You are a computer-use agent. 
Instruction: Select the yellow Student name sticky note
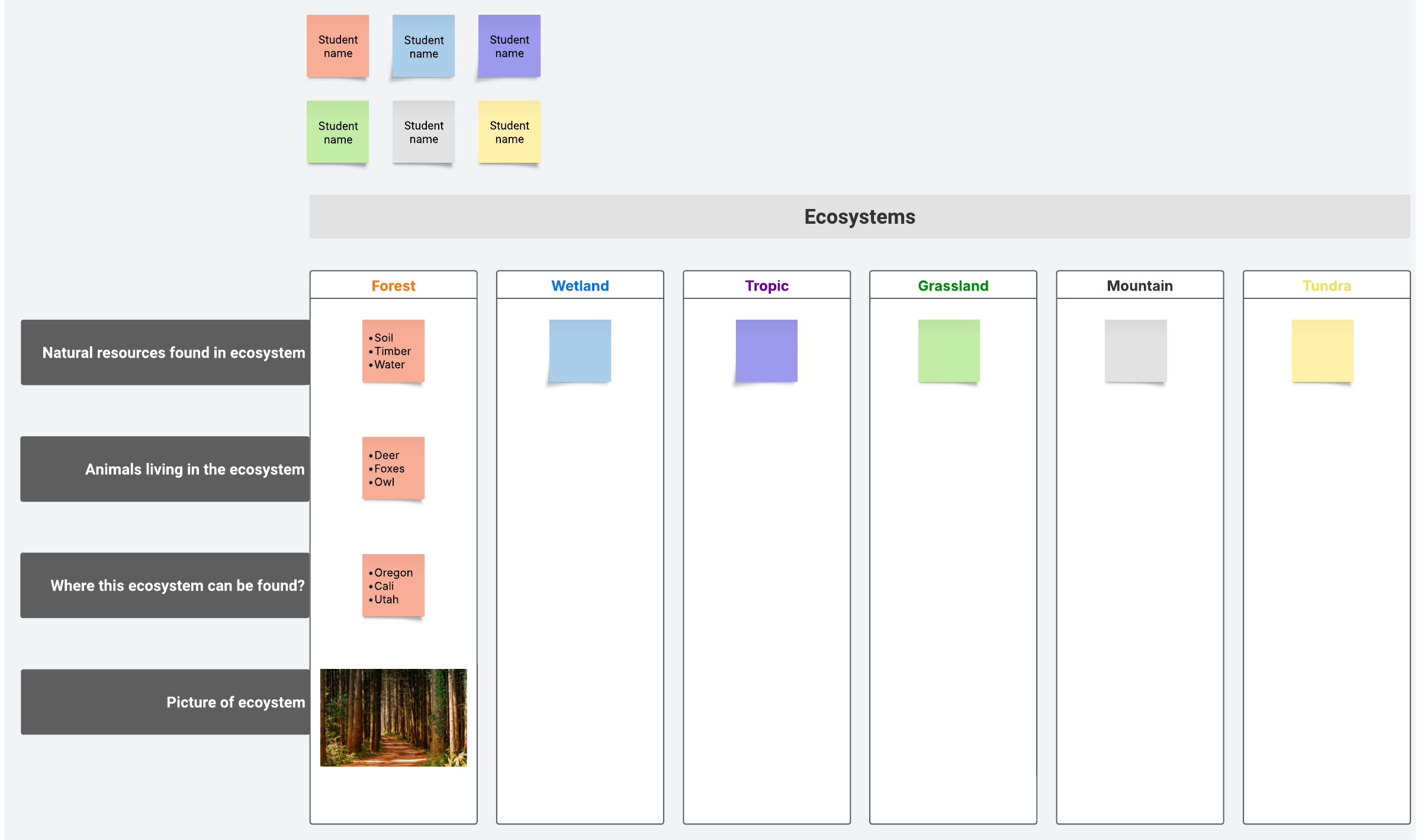509,132
